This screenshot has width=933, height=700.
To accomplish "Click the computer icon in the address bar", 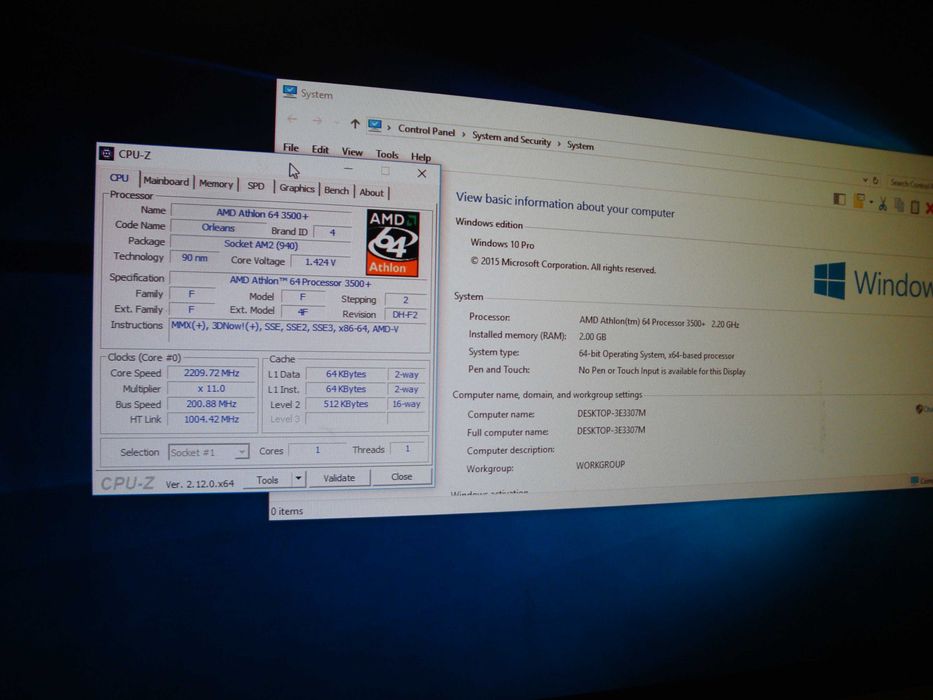I will (374, 125).
